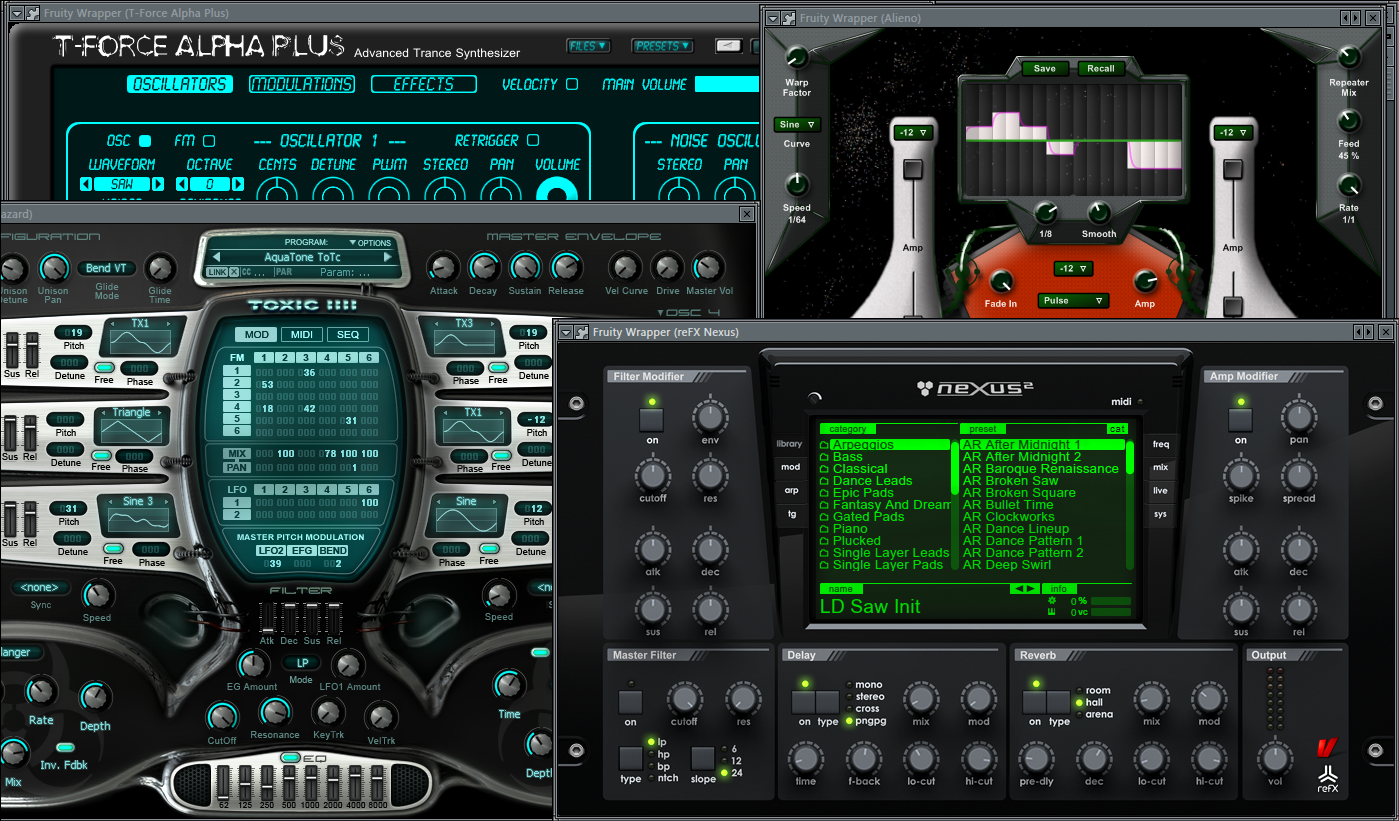Switch to the MIDI tab in Toxic
The width and height of the screenshot is (1399, 821).
coord(301,335)
